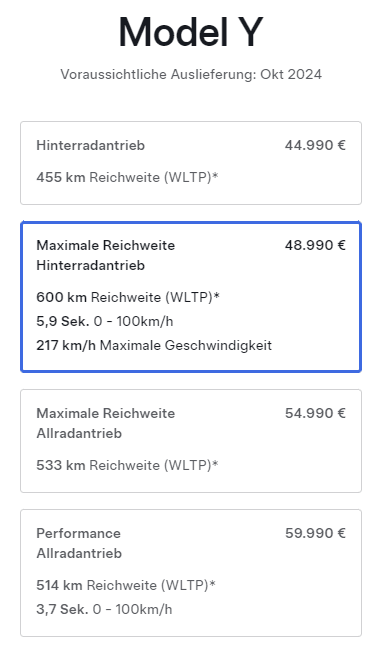The width and height of the screenshot is (376, 647).
Task: Click the asterisk after 455 km WLTP
Action: 215,176
